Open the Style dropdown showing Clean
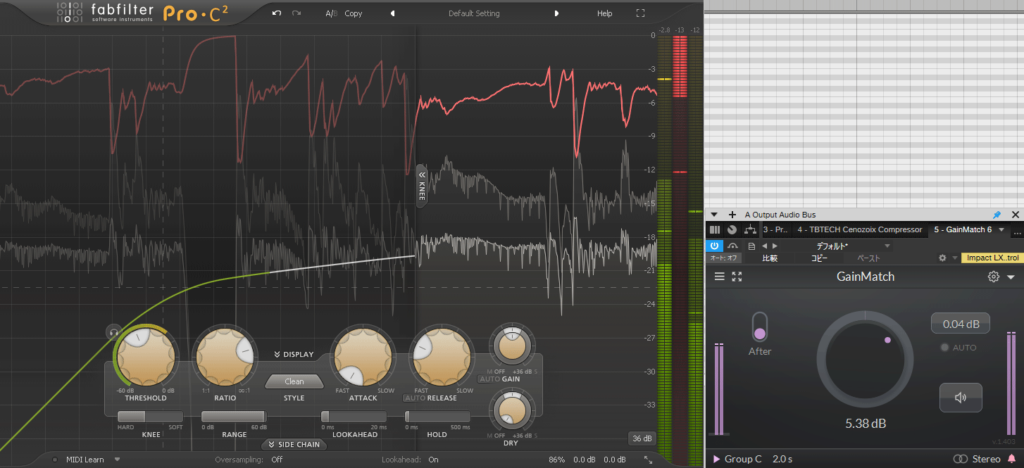1024x468 pixels. (x=294, y=381)
